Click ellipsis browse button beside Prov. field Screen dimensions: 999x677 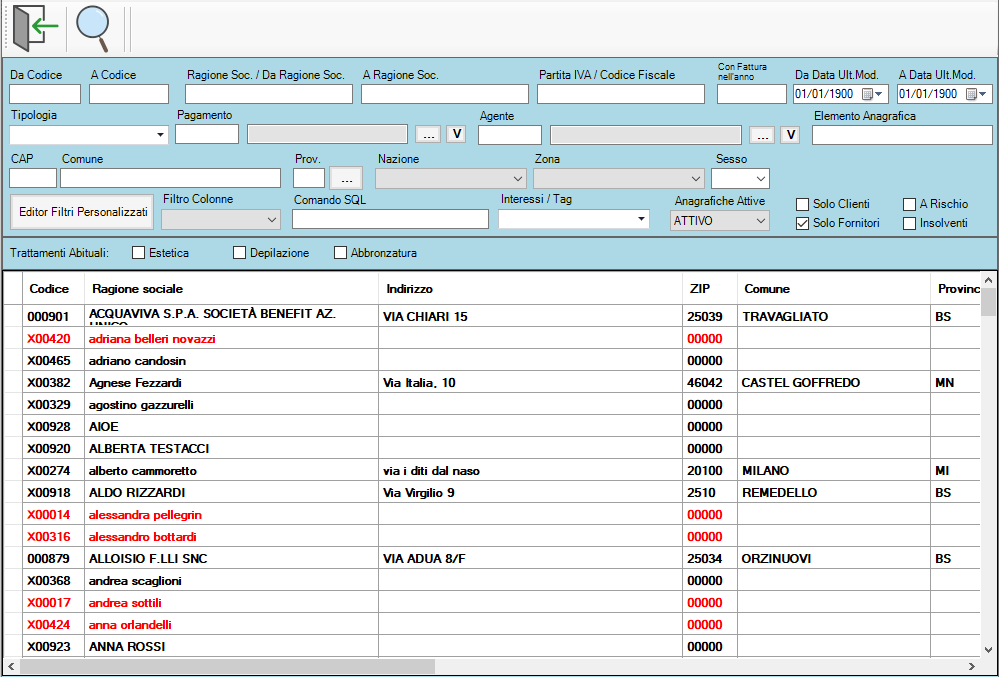[x=346, y=178]
